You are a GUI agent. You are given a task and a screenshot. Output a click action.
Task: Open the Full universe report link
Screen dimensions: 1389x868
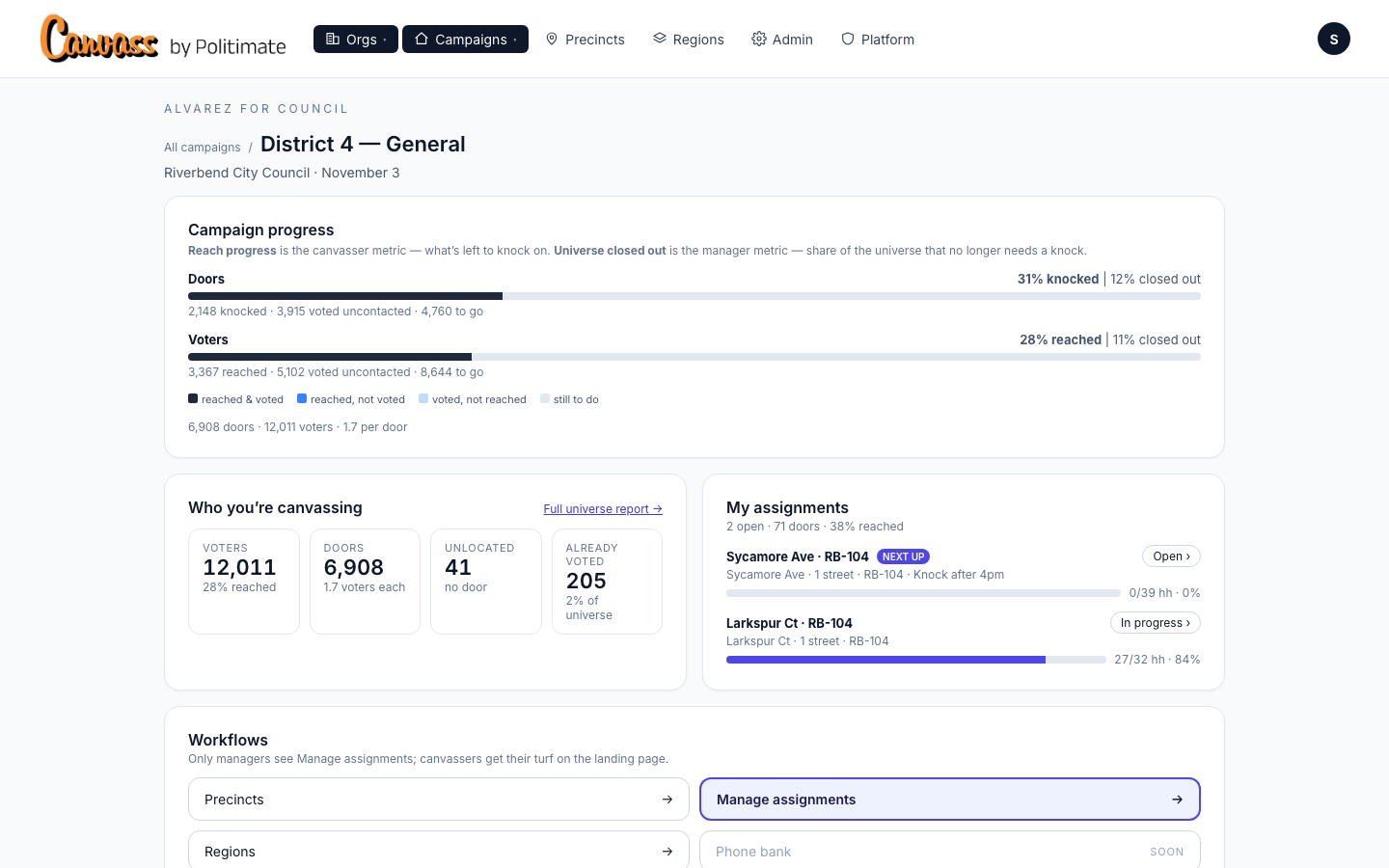tap(603, 509)
